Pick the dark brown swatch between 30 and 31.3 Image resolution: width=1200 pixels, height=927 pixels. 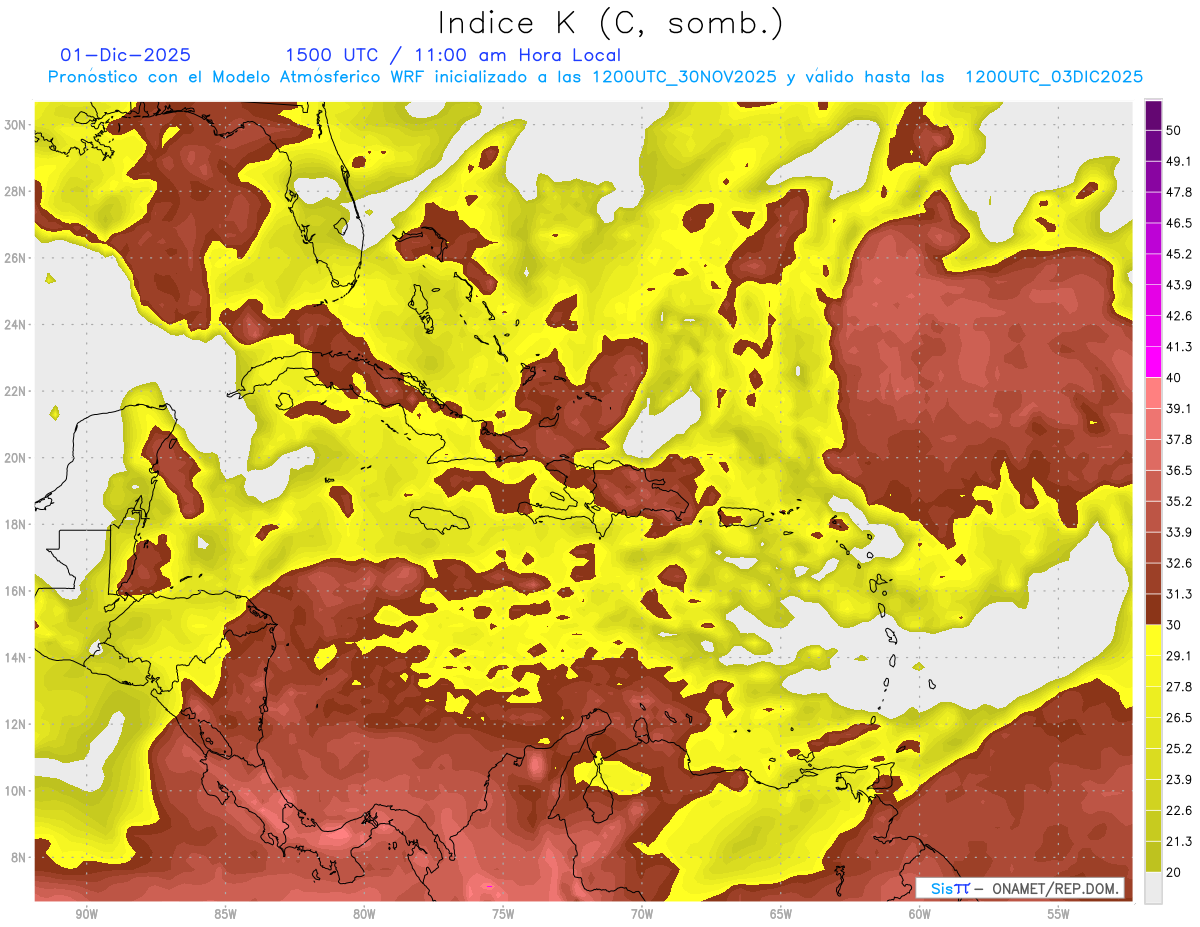click(x=1153, y=609)
